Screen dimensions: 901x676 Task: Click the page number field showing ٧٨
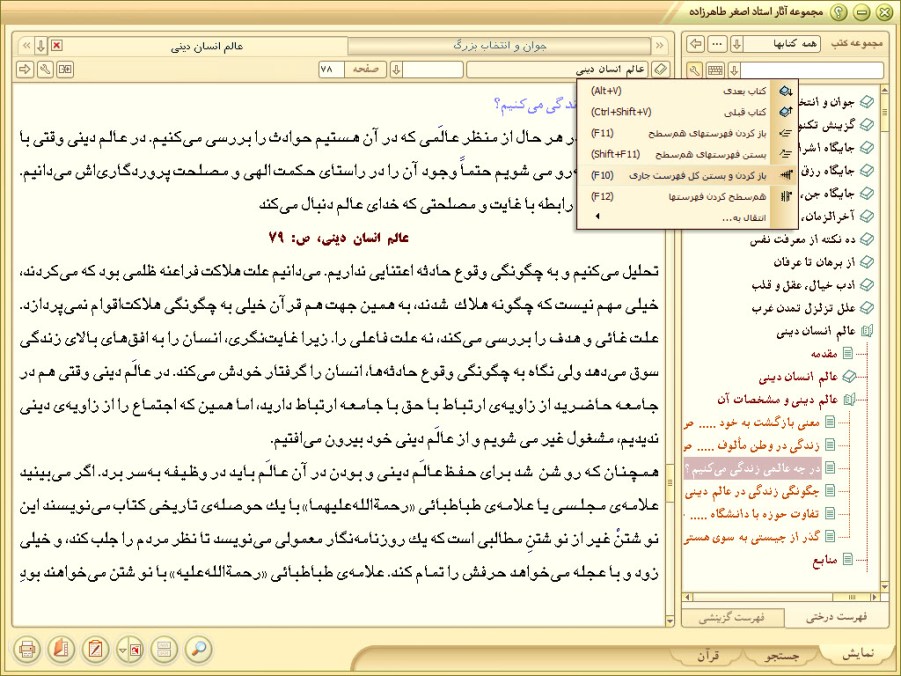click(x=332, y=70)
